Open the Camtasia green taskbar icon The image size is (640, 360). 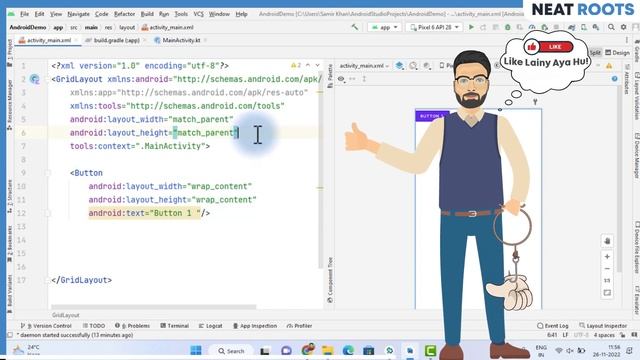[x=430, y=350]
